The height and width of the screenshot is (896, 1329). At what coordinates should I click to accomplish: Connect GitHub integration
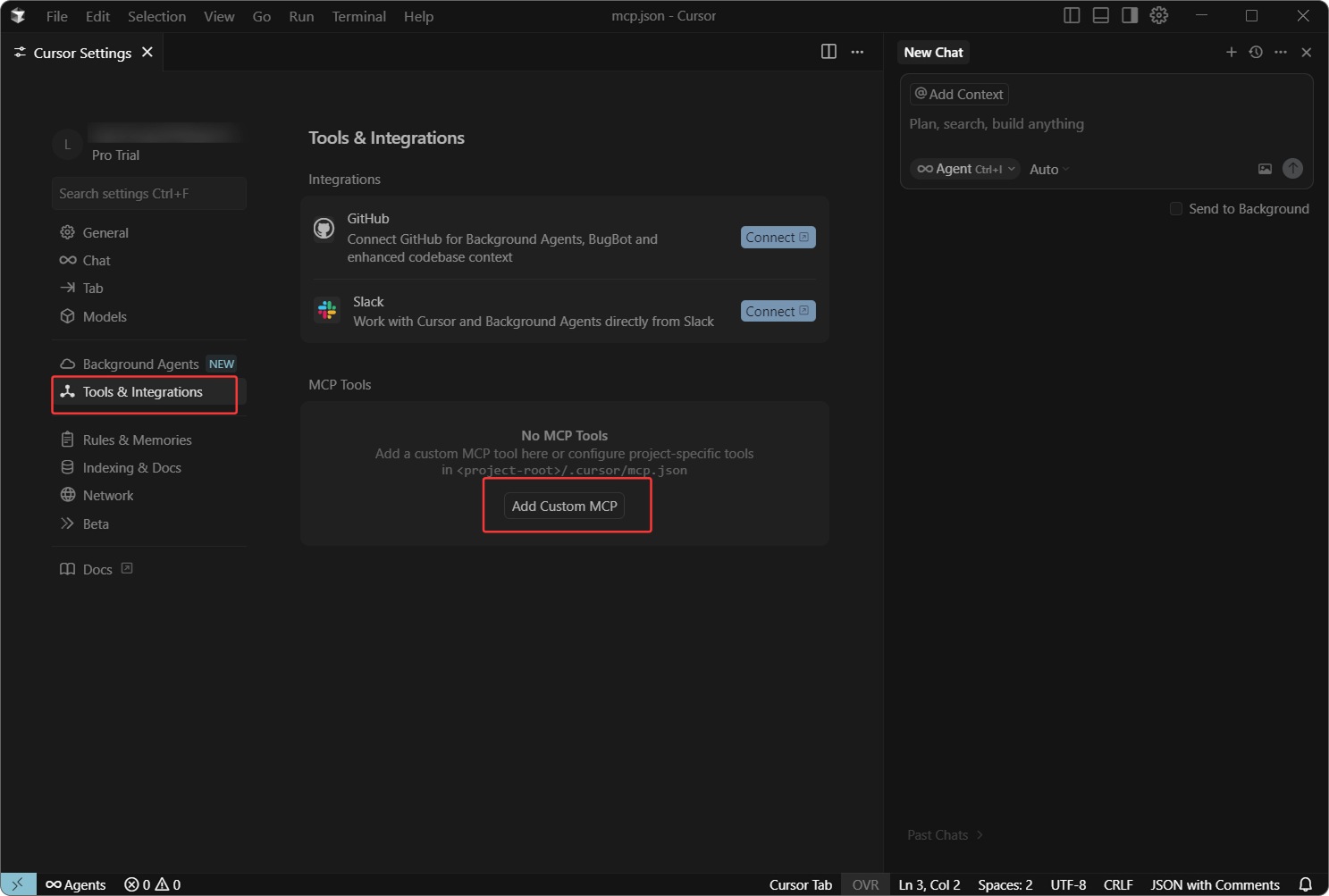coord(778,237)
